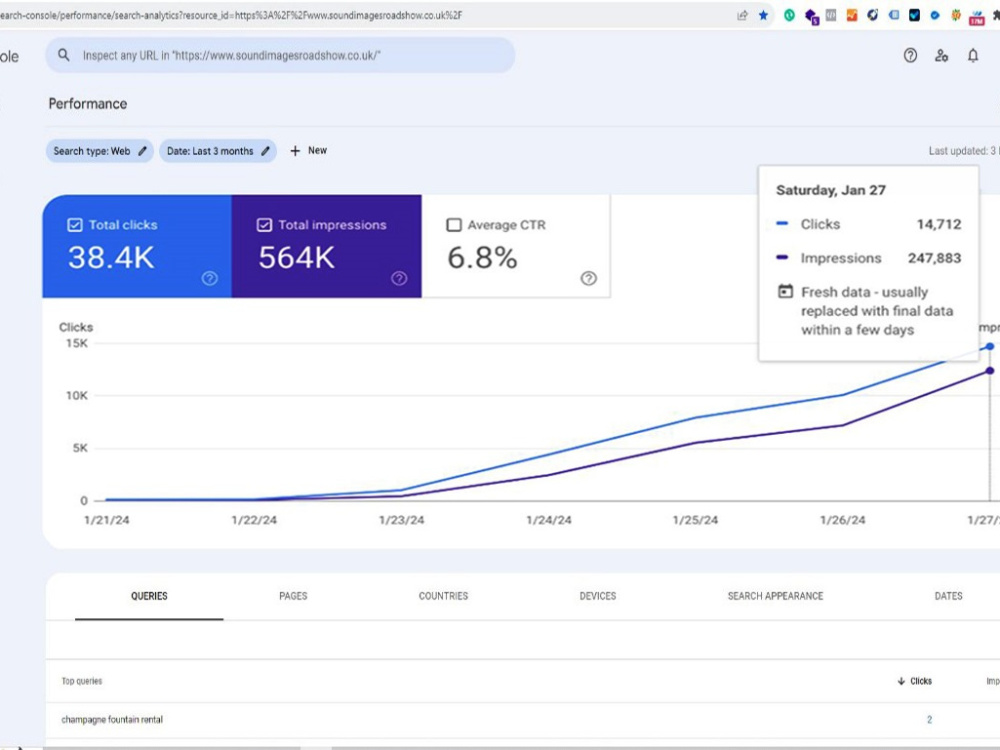Click the 247,883 impressions value in tooltip

tap(934, 258)
